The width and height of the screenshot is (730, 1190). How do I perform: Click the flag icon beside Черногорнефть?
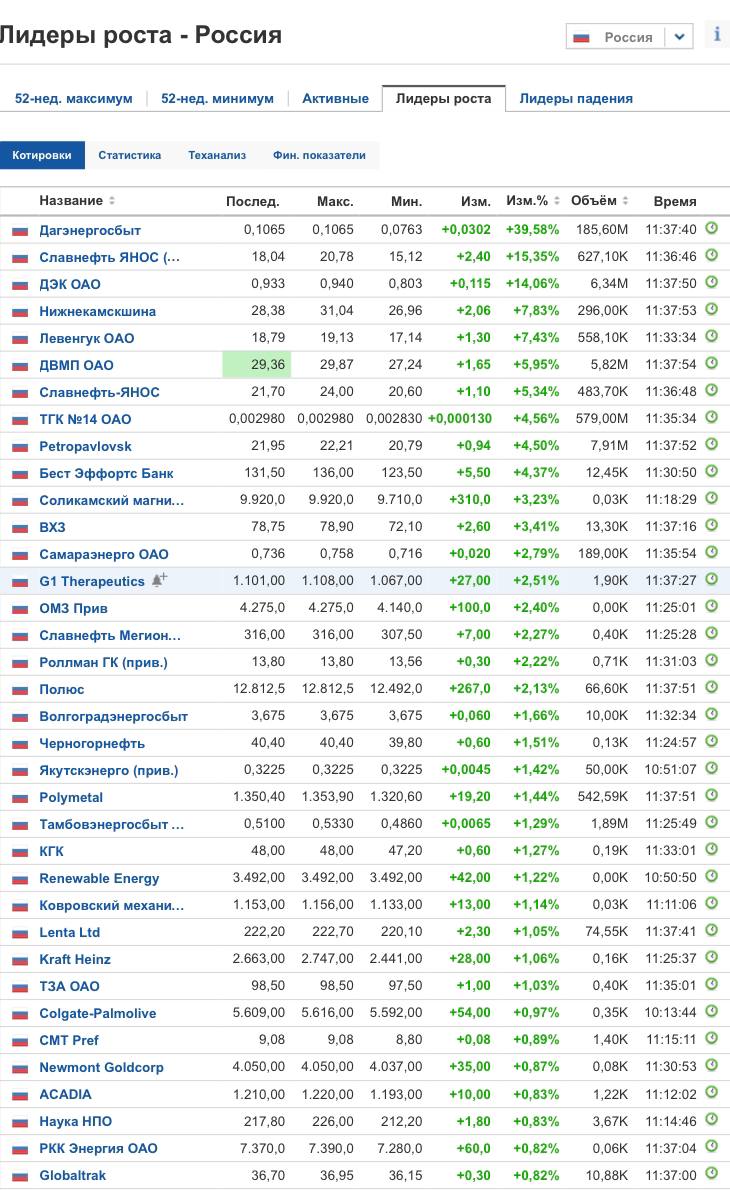[20, 744]
